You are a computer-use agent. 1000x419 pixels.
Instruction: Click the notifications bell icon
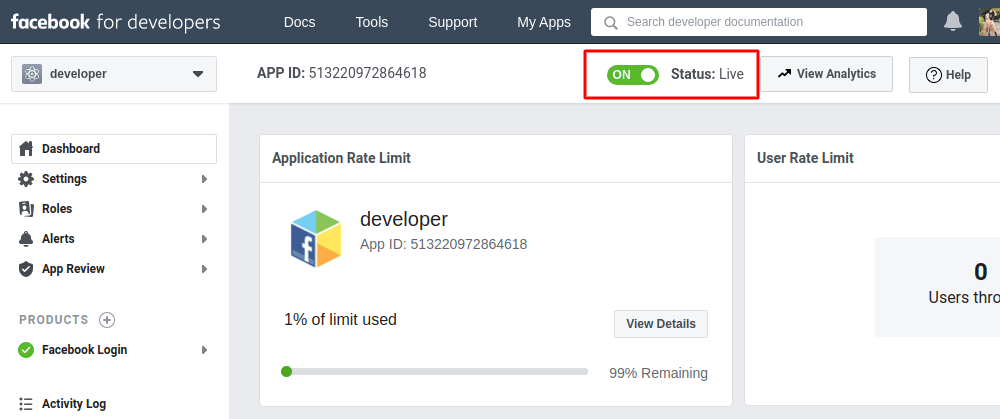pyautogui.click(x=953, y=21)
